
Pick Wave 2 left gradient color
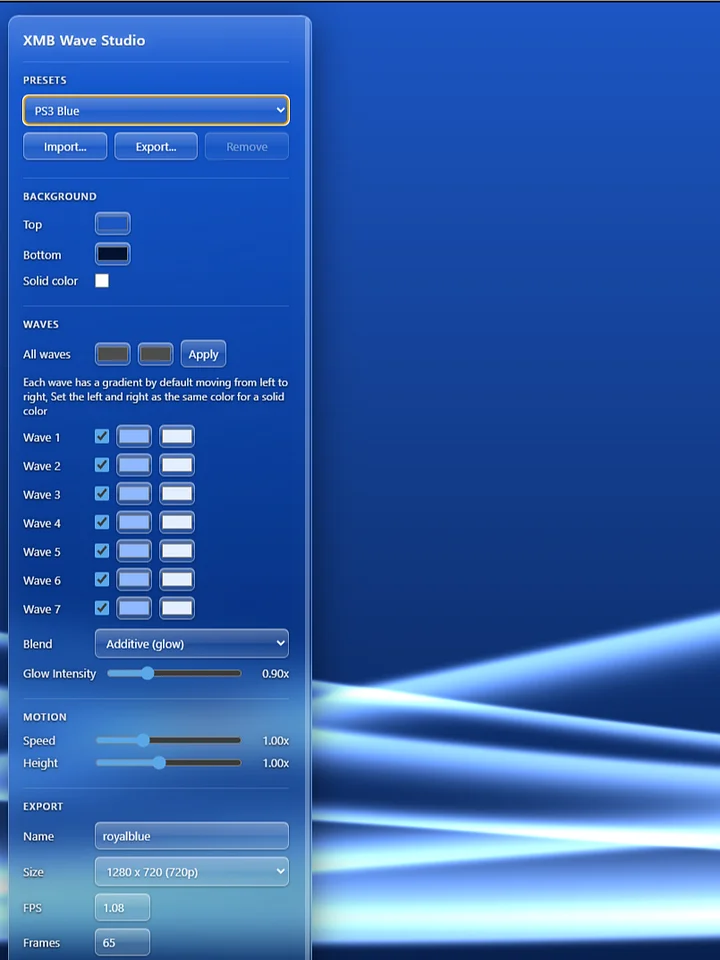134,465
